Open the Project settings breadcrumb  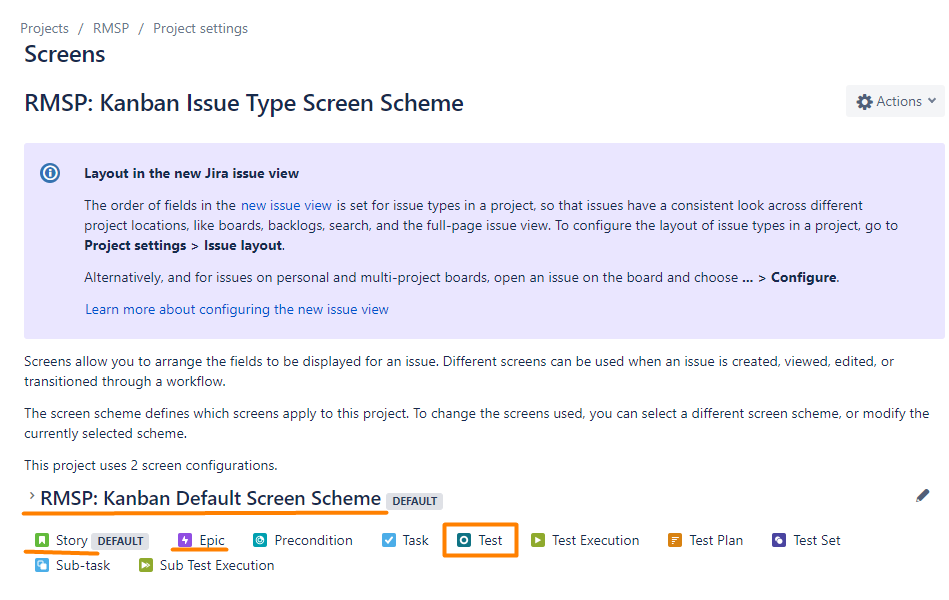click(x=200, y=28)
